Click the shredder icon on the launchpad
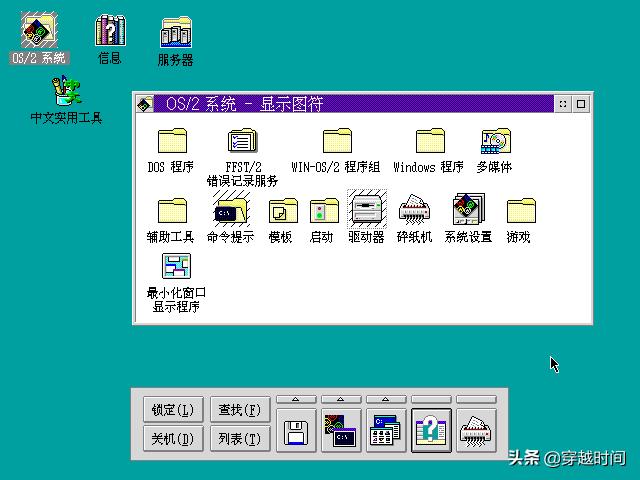The height and width of the screenshot is (480, 640). click(x=476, y=431)
